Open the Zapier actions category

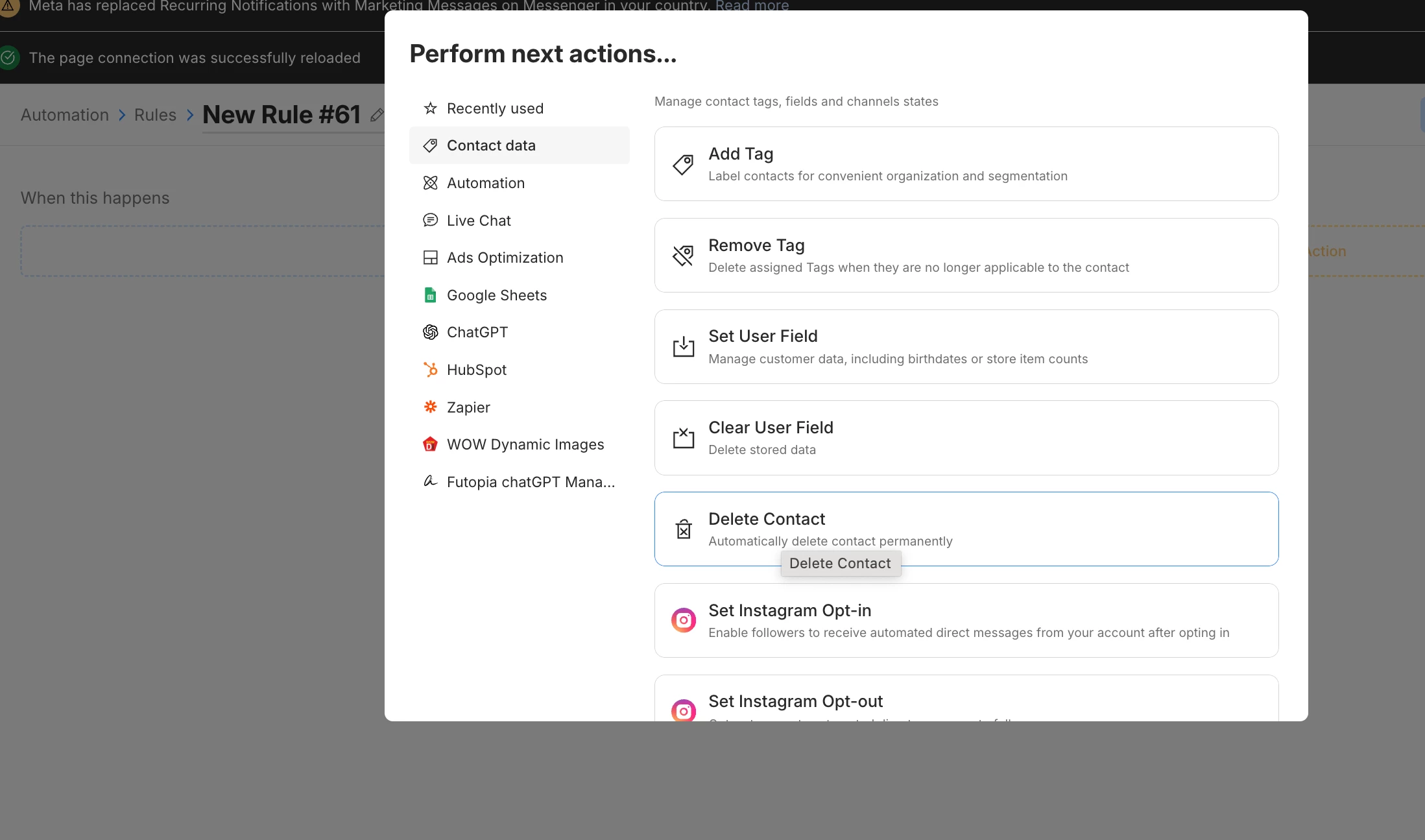pyautogui.click(x=468, y=407)
